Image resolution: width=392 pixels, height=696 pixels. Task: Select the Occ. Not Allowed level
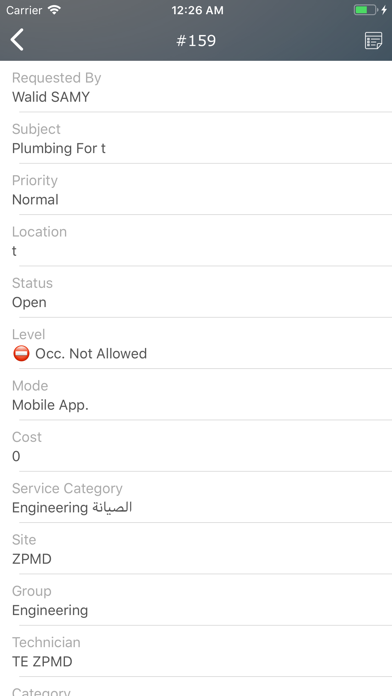tap(91, 354)
